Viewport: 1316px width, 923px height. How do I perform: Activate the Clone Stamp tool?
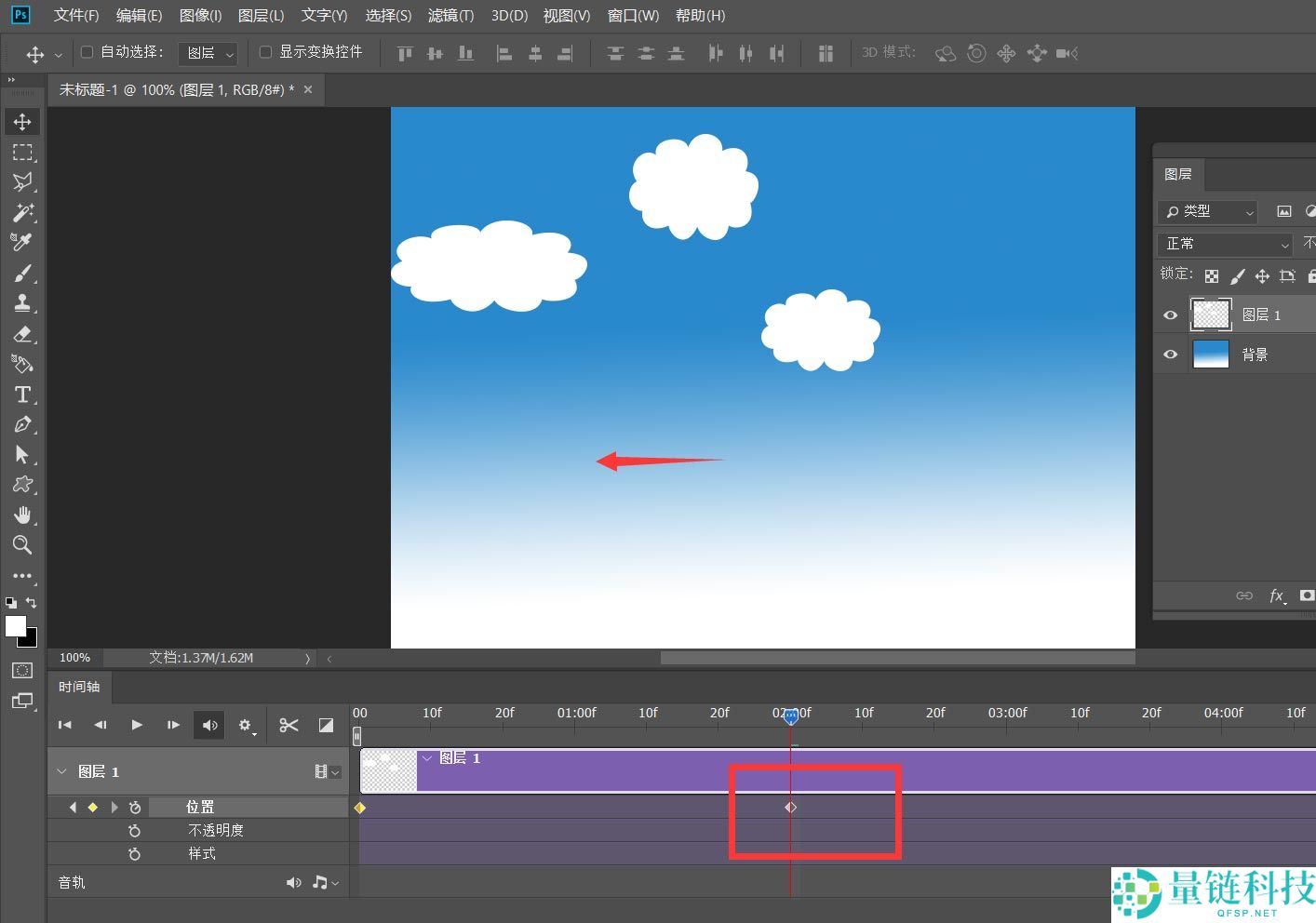[x=22, y=303]
